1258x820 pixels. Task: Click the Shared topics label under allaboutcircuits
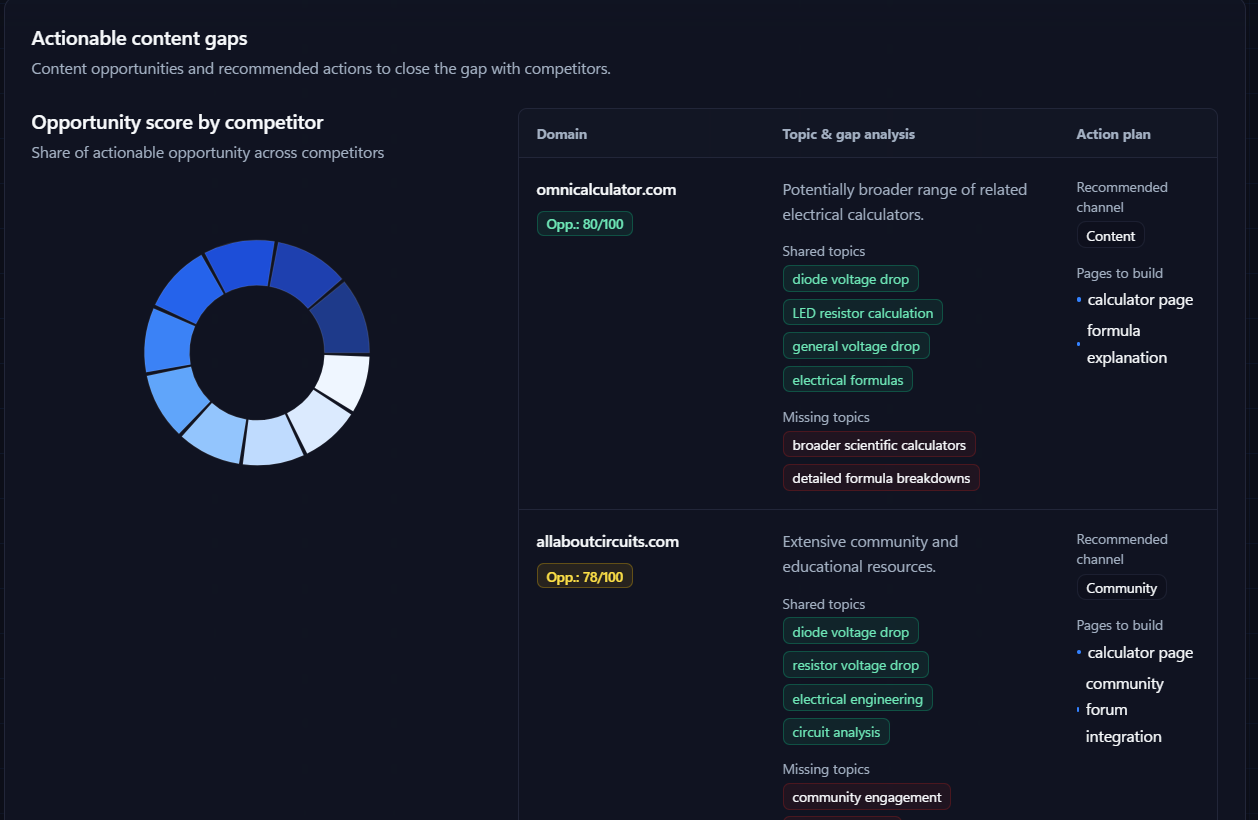tap(823, 604)
